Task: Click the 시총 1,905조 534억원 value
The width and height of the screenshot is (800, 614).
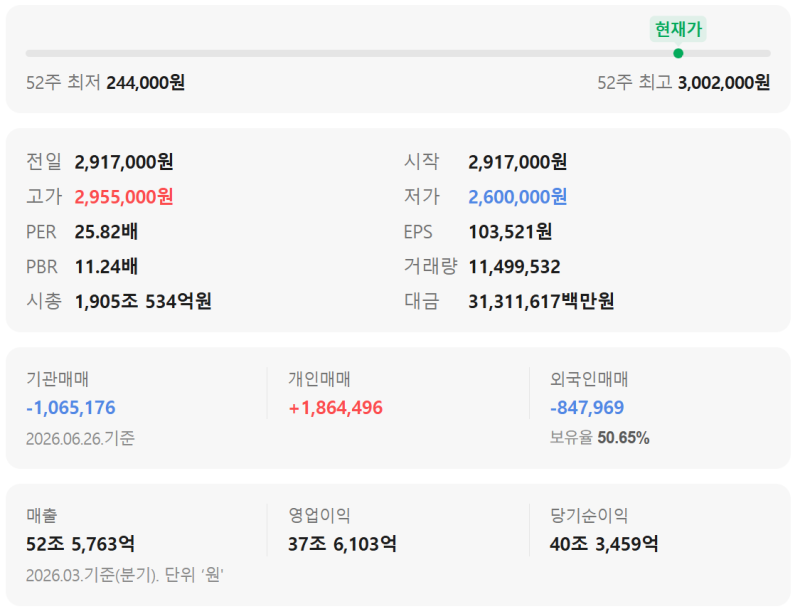Action: (143, 301)
